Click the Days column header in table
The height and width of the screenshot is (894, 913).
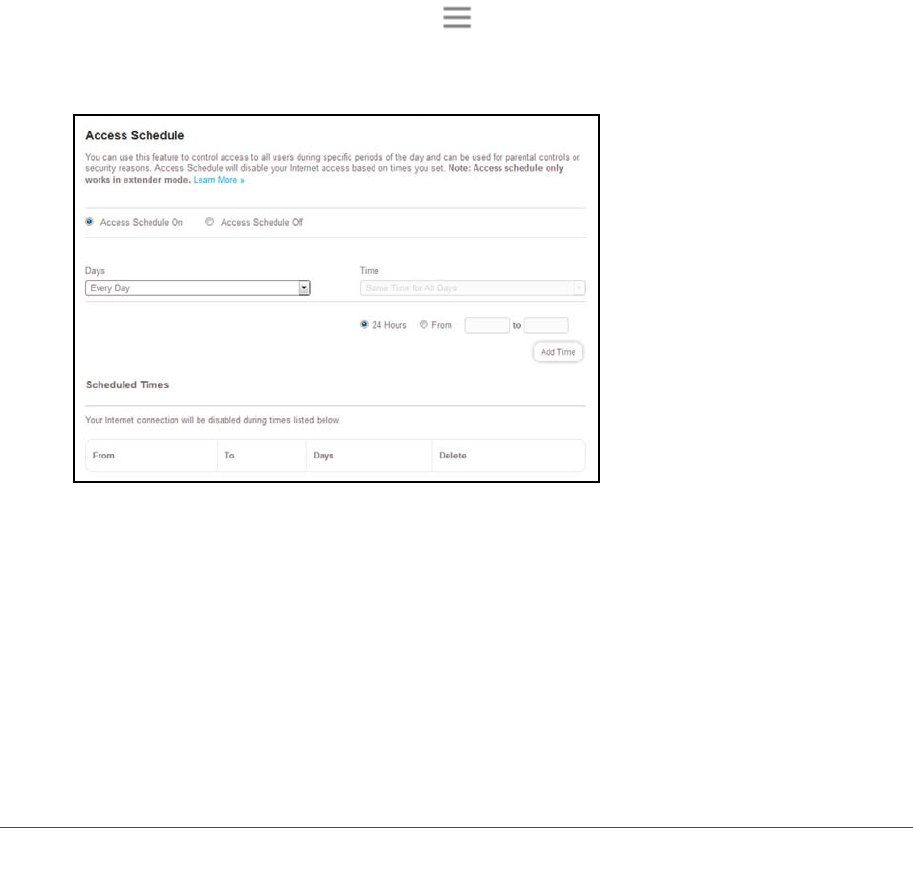(x=323, y=455)
